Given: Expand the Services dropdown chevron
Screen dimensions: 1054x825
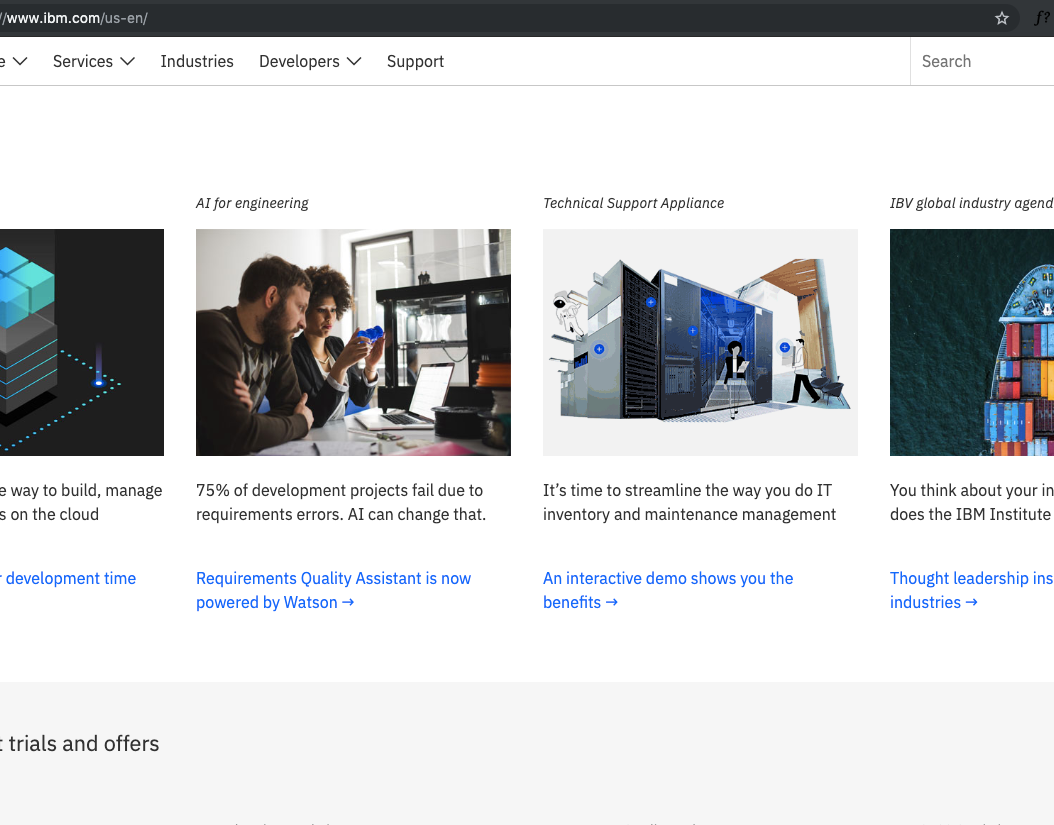Looking at the screenshot, I should 128,61.
